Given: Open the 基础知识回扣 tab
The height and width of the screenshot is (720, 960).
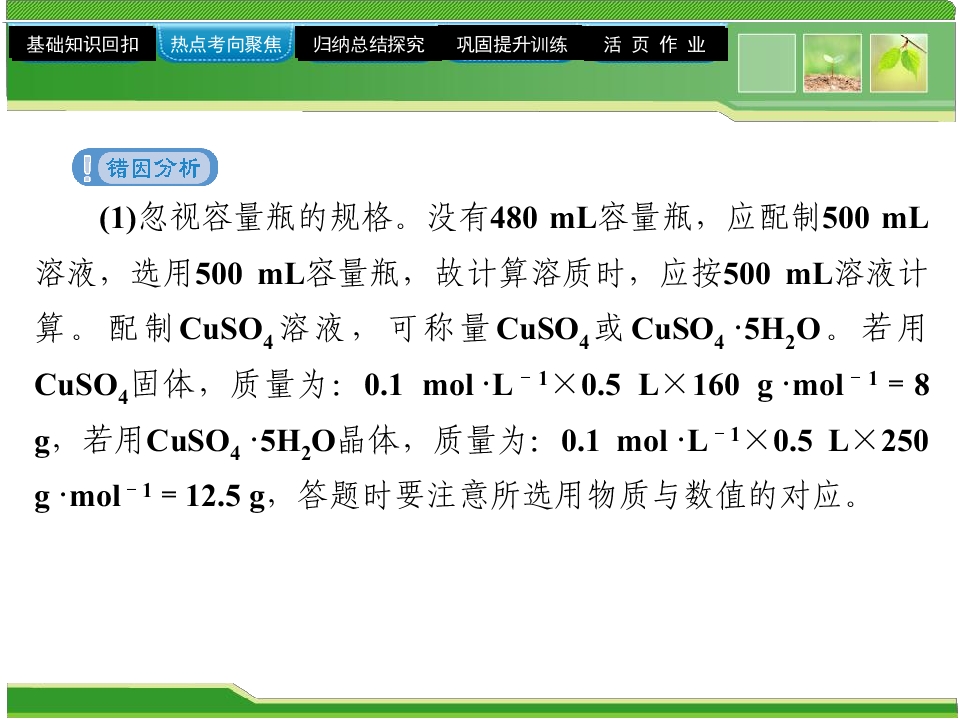Looking at the screenshot, I should [x=82, y=44].
